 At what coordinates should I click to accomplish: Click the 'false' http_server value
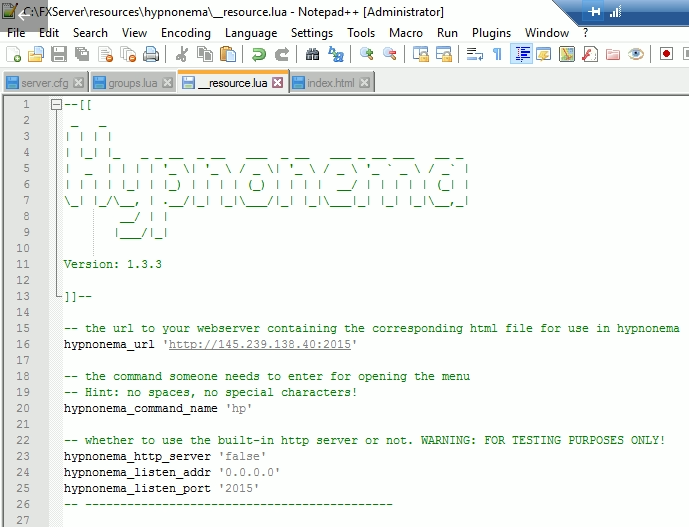pos(242,456)
